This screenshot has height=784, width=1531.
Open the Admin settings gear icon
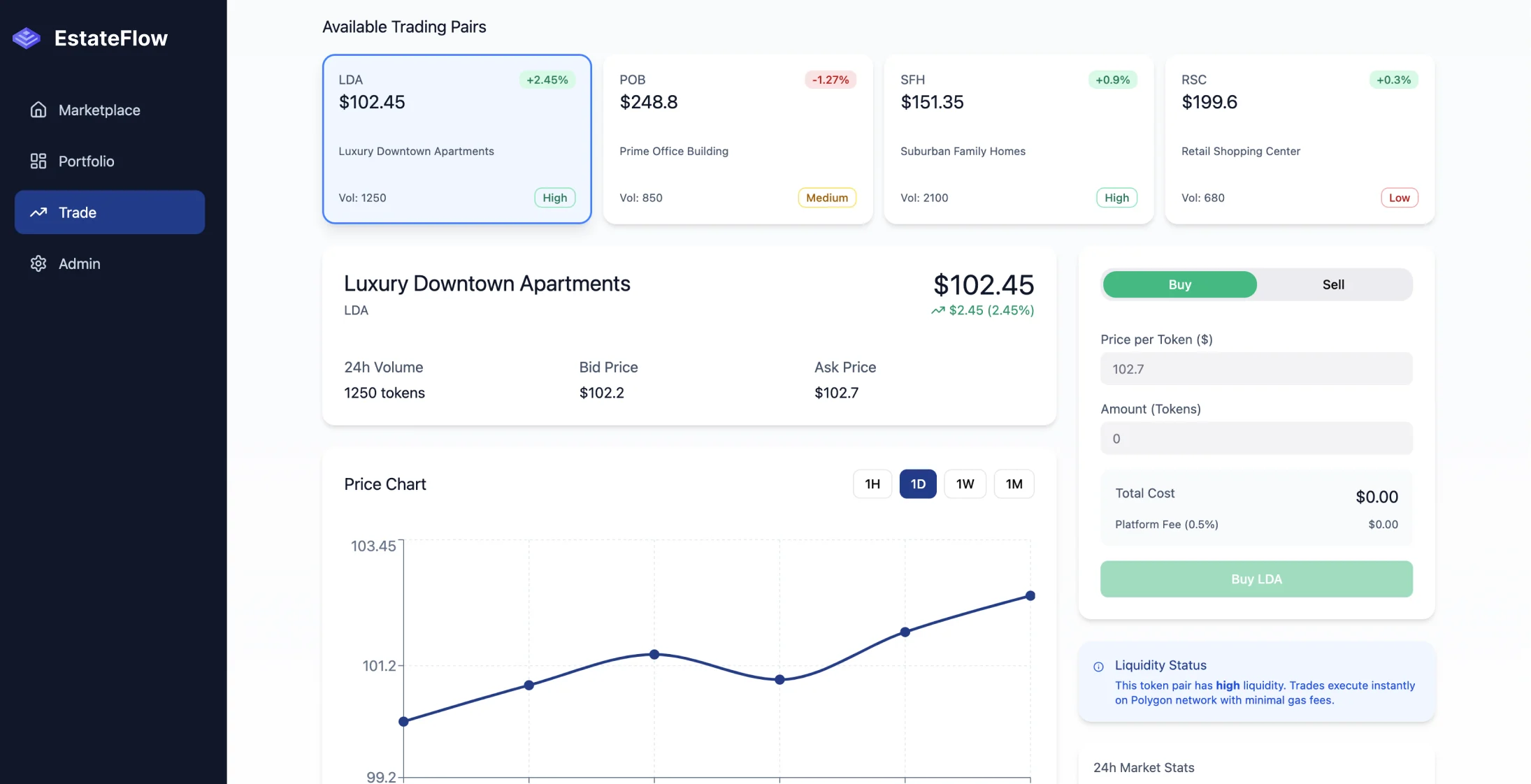[x=38, y=263]
